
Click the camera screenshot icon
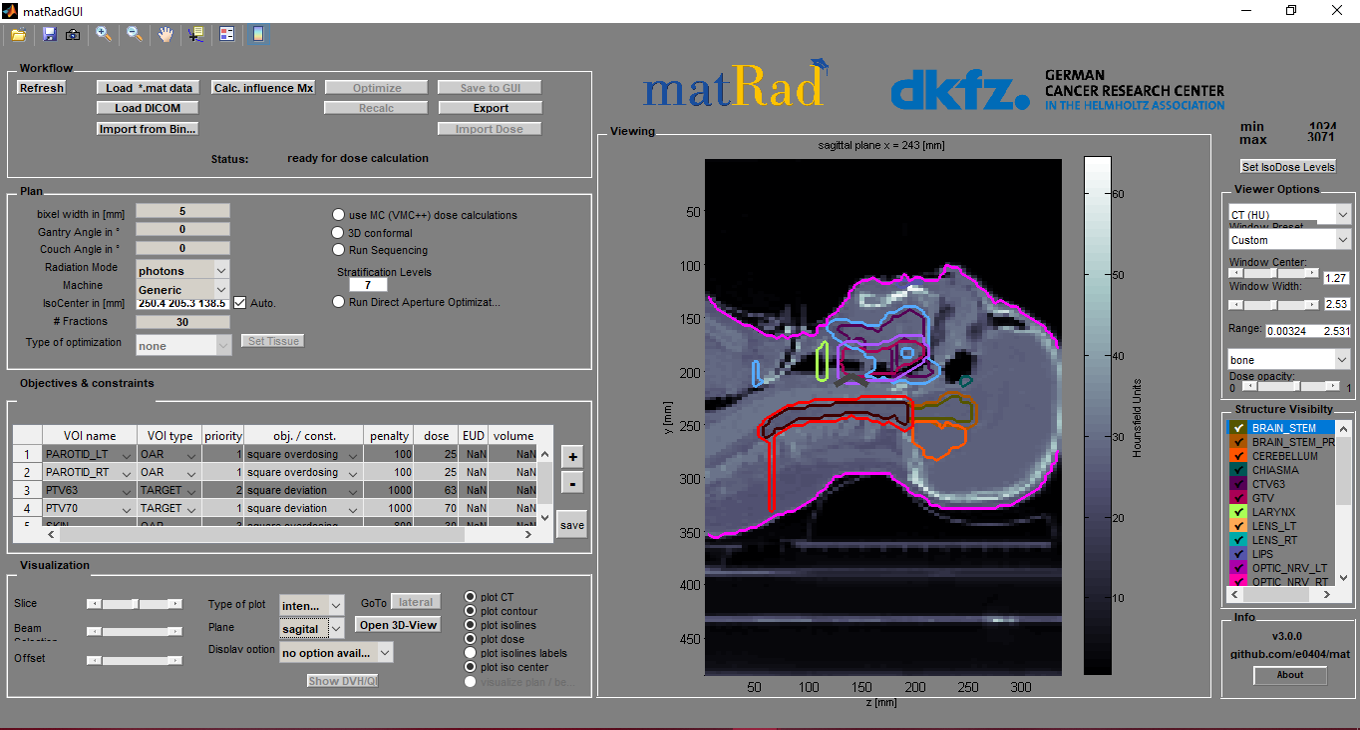pyautogui.click(x=73, y=35)
